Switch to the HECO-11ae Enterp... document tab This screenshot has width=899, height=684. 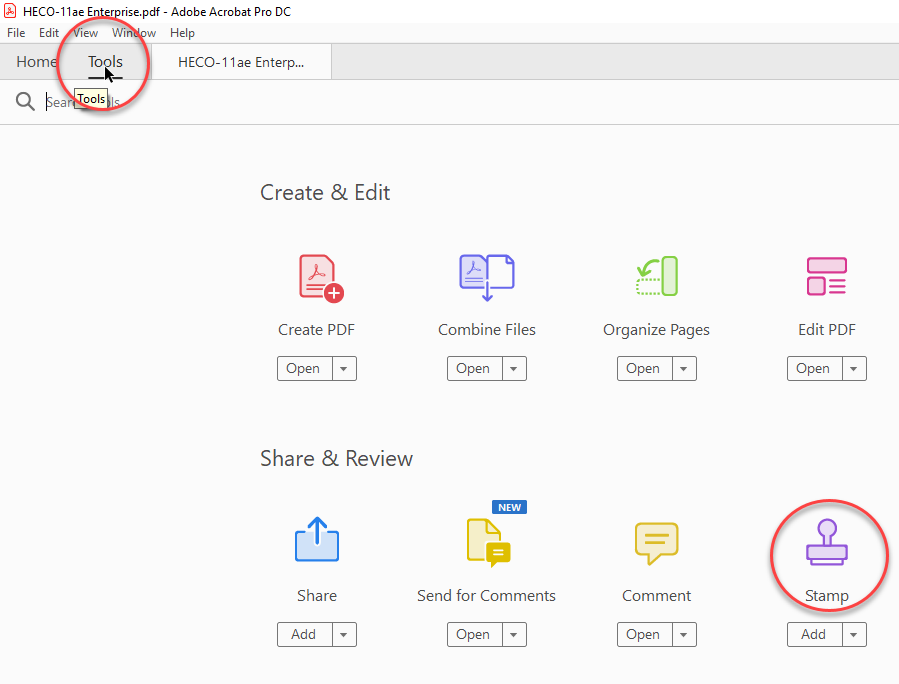point(241,62)
